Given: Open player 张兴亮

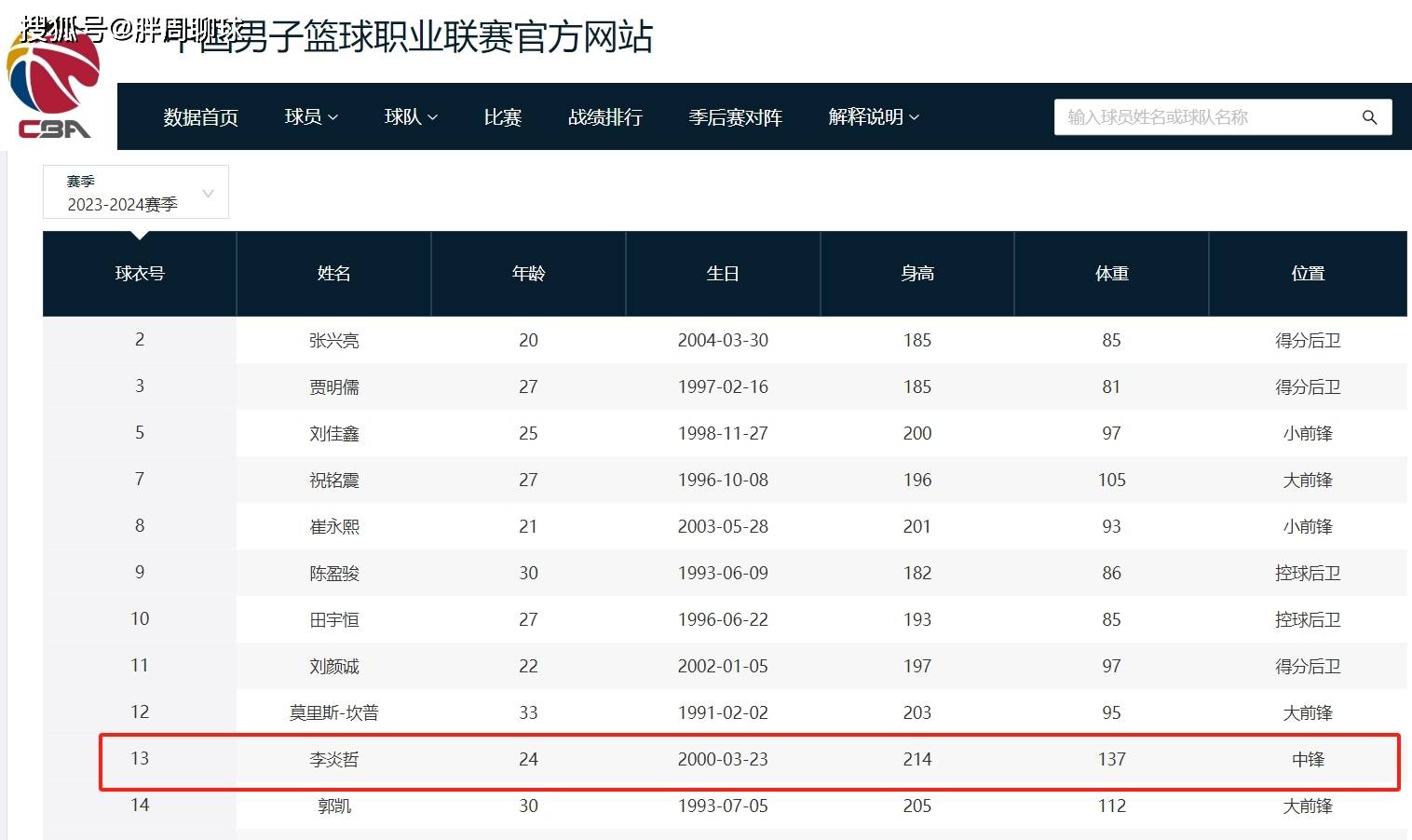Looking at the screenshot, I should pyautogui.click(x=334, y=341).
